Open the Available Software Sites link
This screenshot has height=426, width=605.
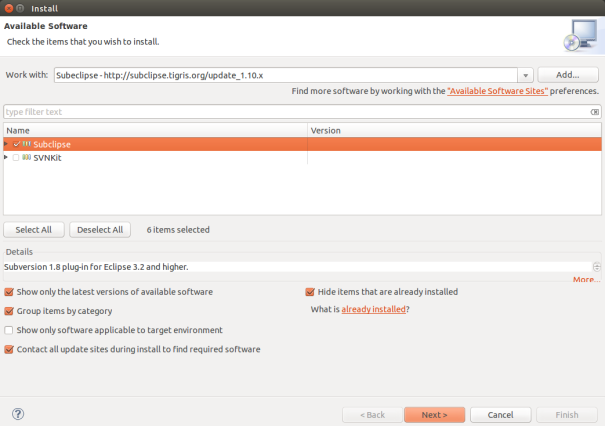(497, 91)
